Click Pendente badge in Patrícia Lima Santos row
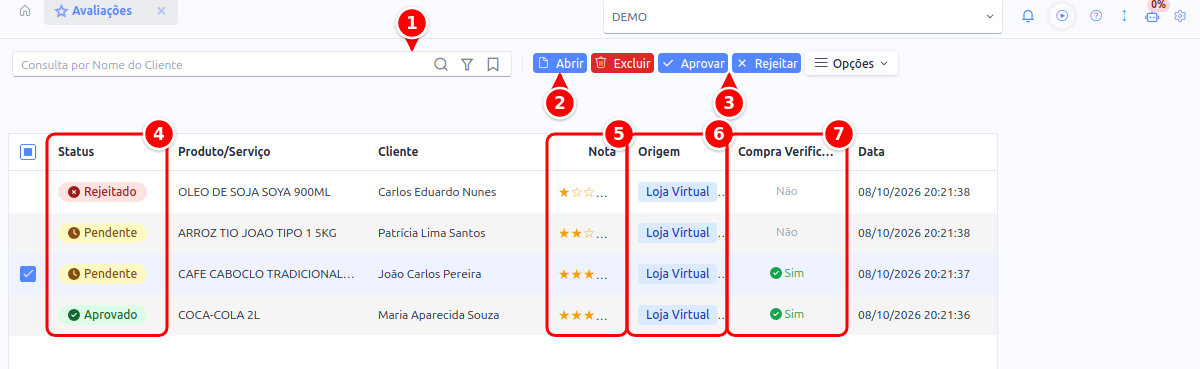 click(102, 232)
